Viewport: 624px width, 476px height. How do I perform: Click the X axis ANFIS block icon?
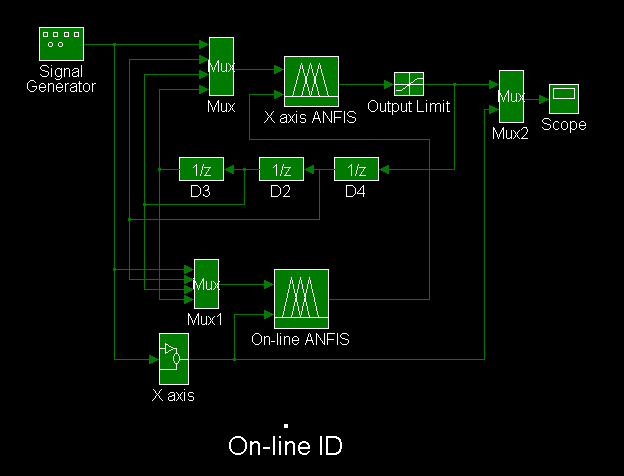pyautogui.click(x=311, y=81)
